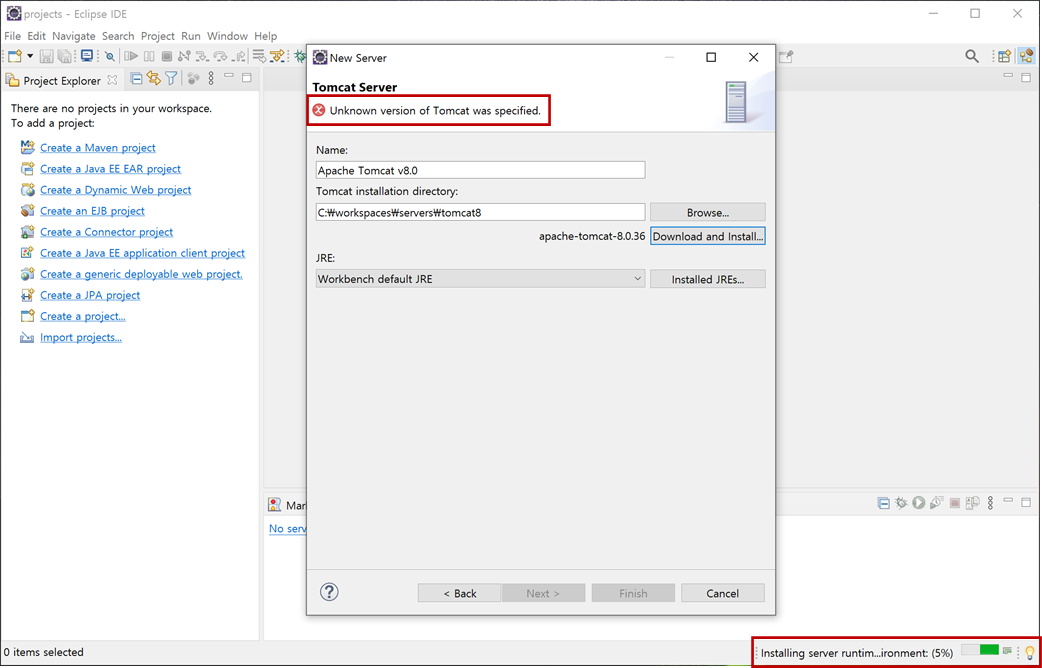Select the Project Explorer tab
Image resolution: width=1042 pixels, height=668 pixels.
click(62, 80)
